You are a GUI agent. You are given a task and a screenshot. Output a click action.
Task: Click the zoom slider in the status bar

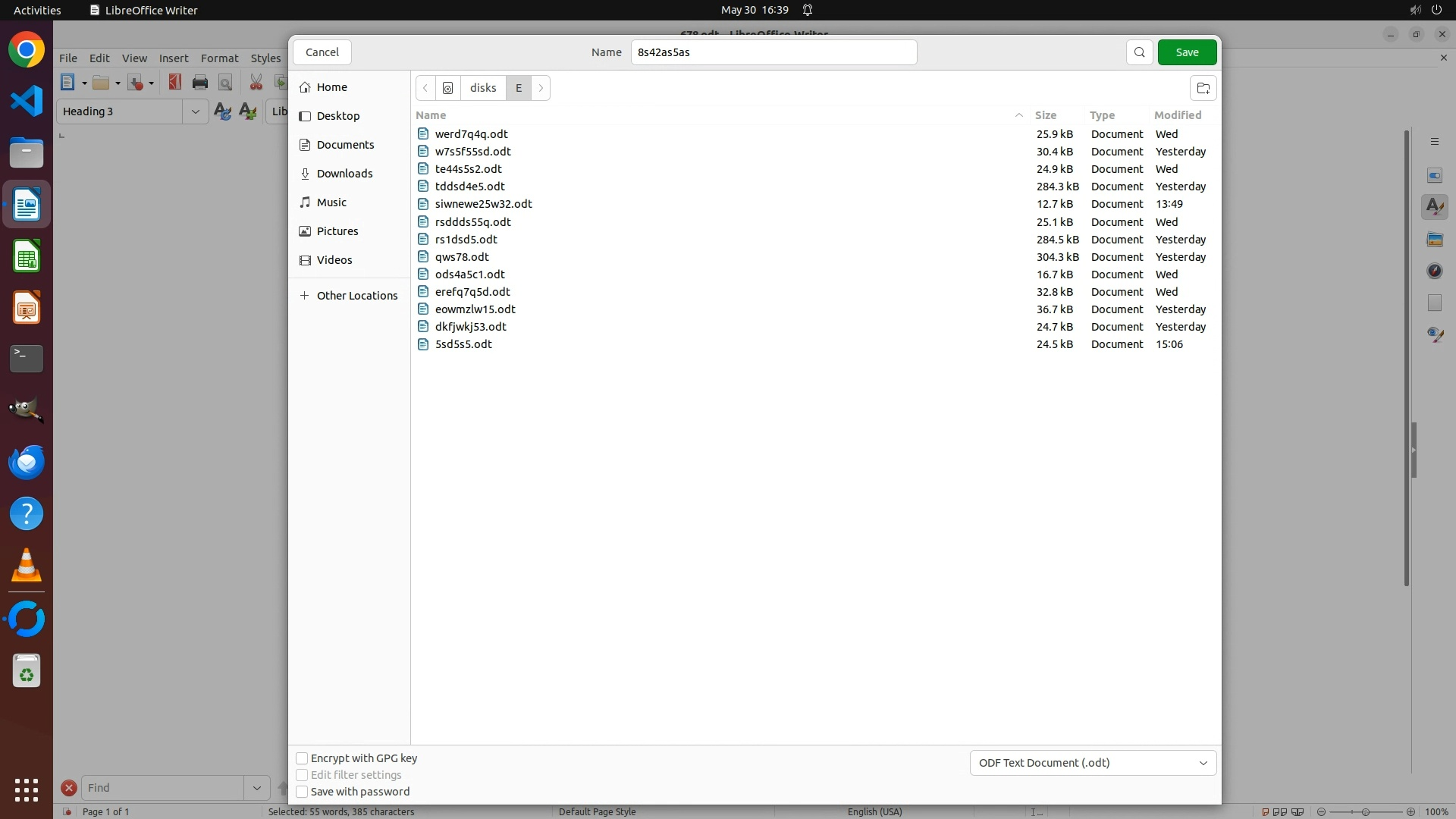[1365, 811]
